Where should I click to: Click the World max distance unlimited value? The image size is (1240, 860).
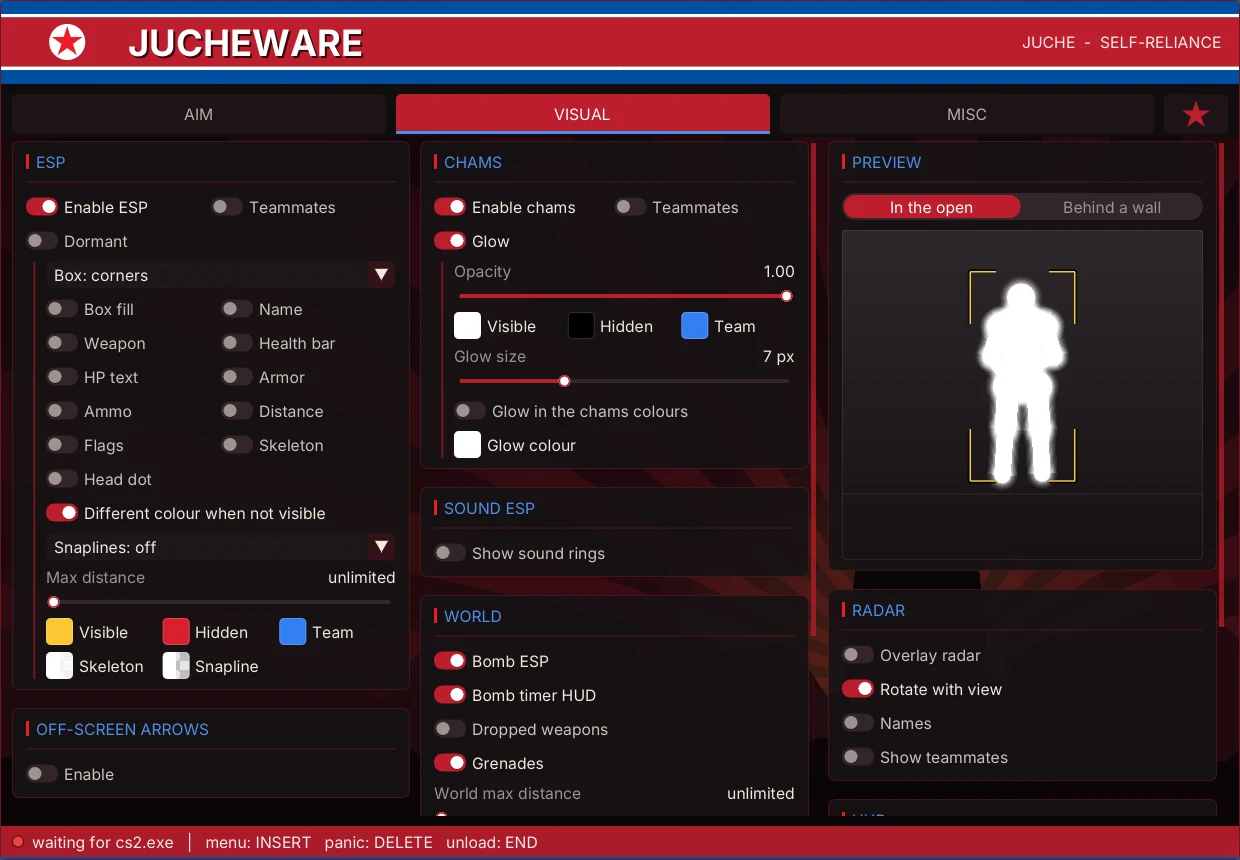pos(761,793)
